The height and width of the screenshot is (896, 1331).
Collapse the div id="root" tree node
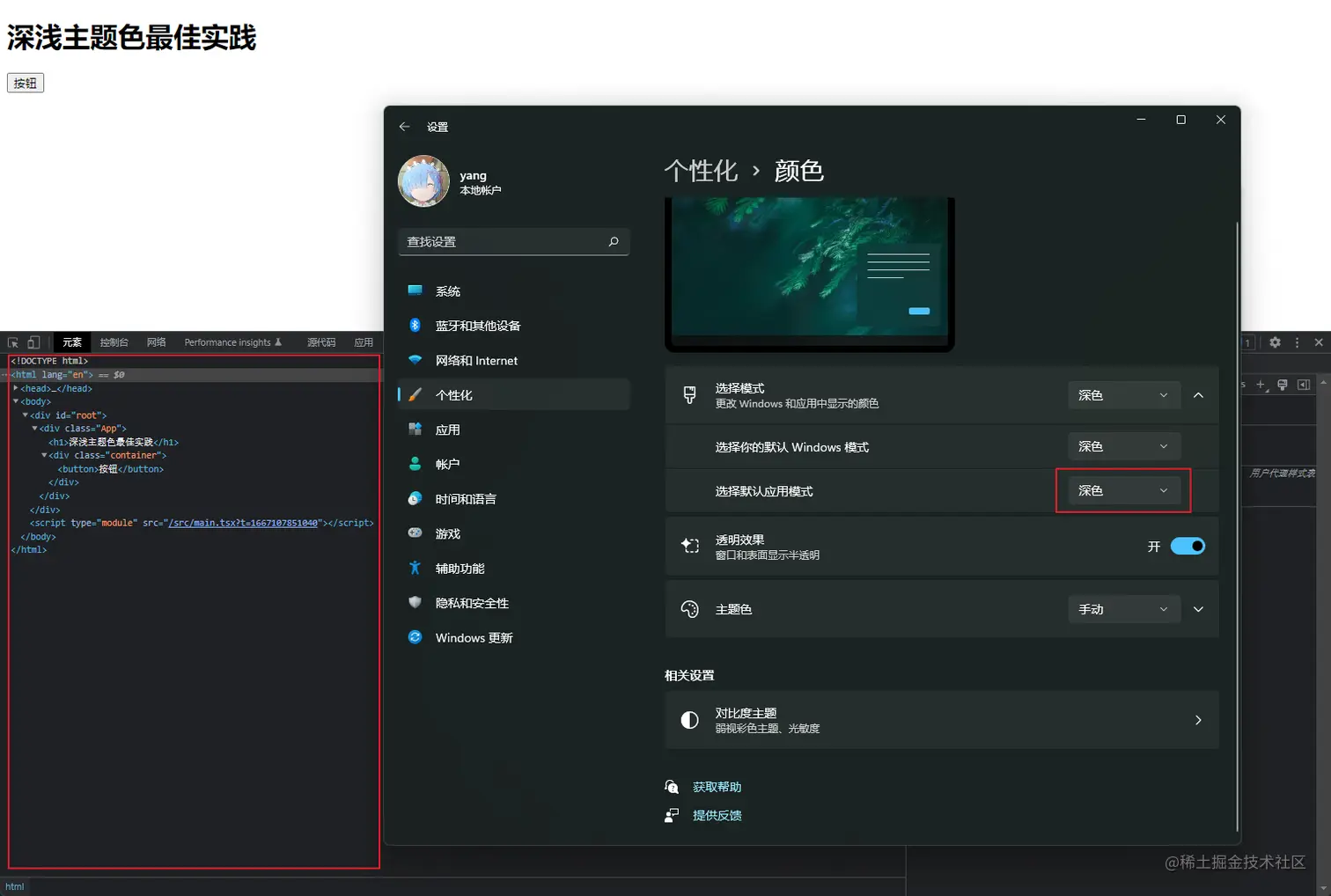26,415
